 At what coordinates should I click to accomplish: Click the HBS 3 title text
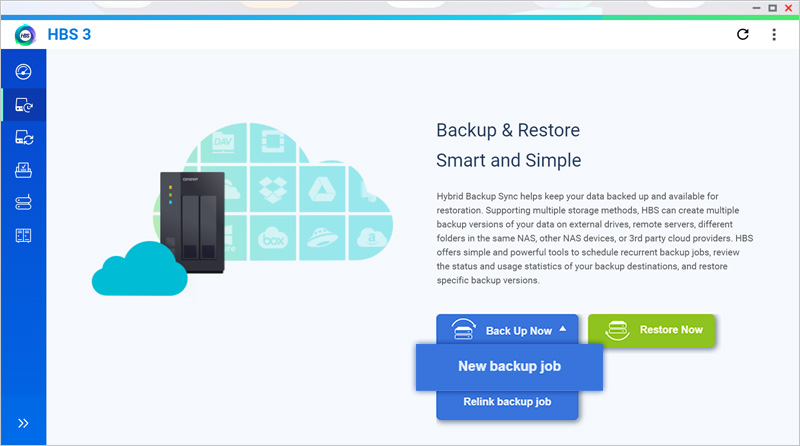click(69, 35)
